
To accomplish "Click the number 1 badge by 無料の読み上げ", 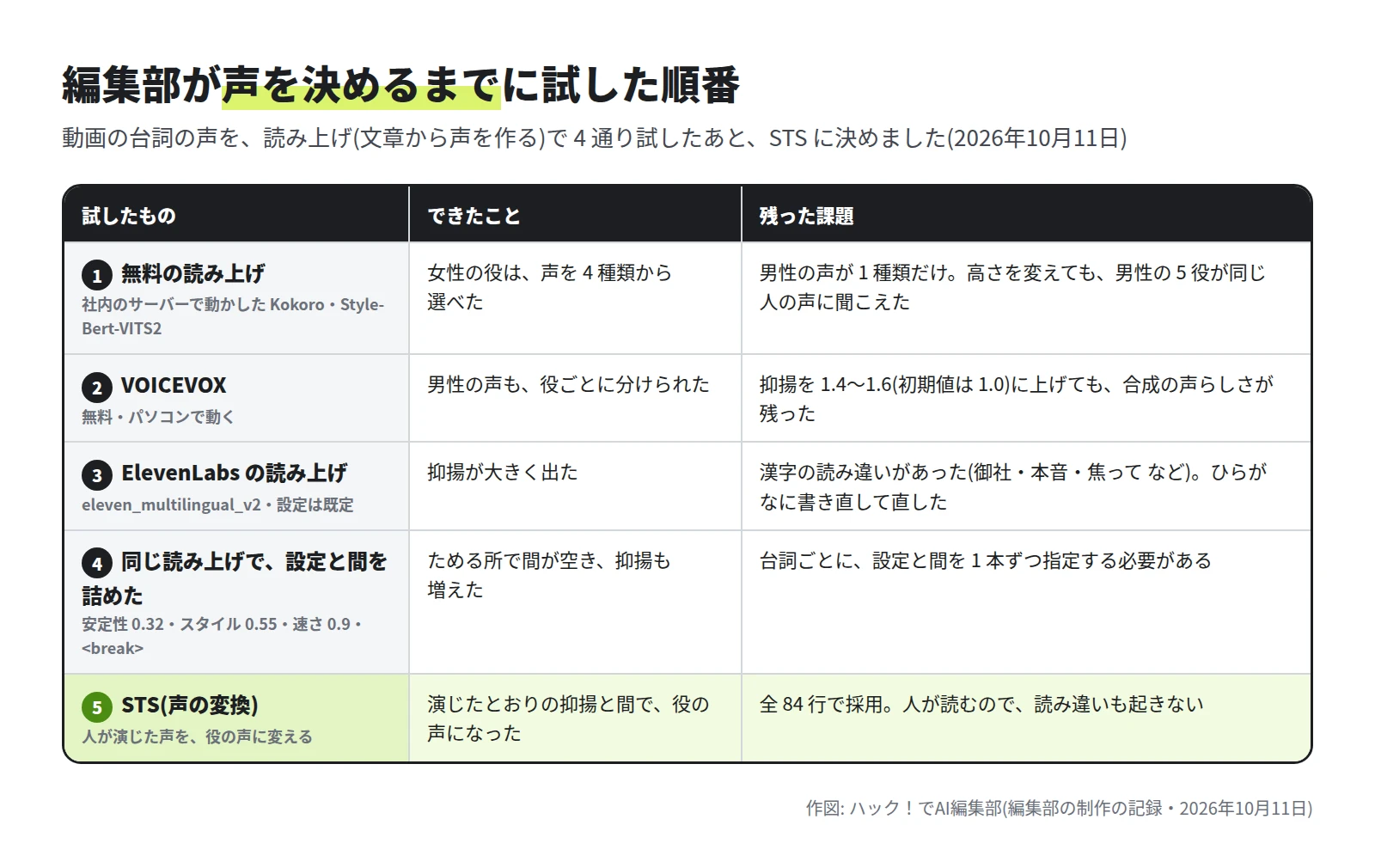I will 96,275.
